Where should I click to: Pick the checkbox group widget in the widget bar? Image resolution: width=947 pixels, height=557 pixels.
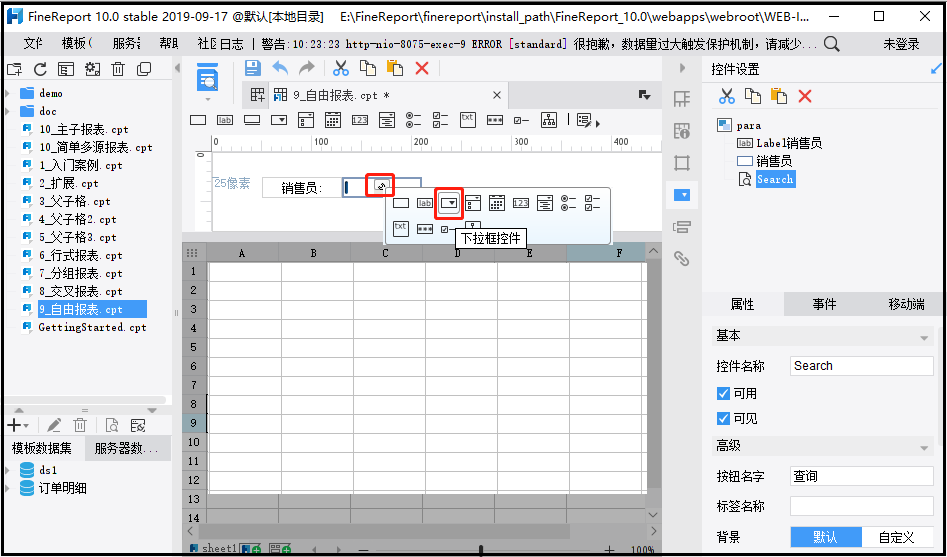440,120
